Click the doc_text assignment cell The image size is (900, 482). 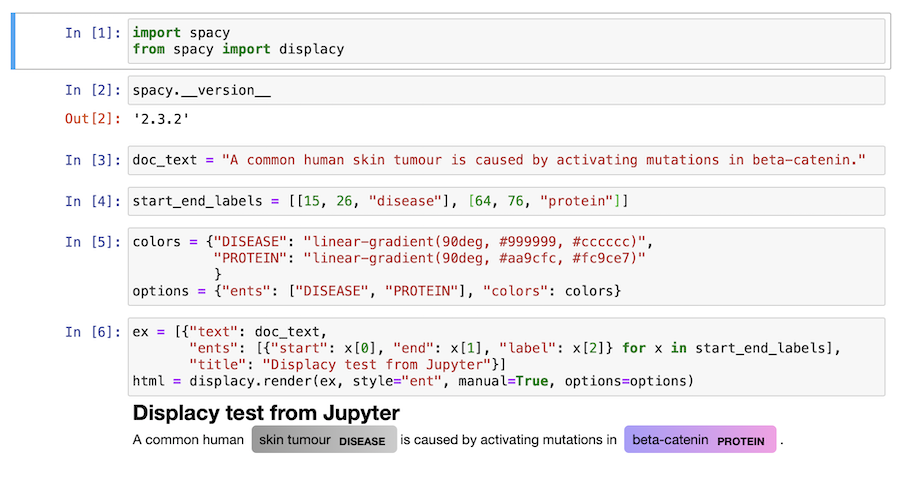click(x=506, y=160)
